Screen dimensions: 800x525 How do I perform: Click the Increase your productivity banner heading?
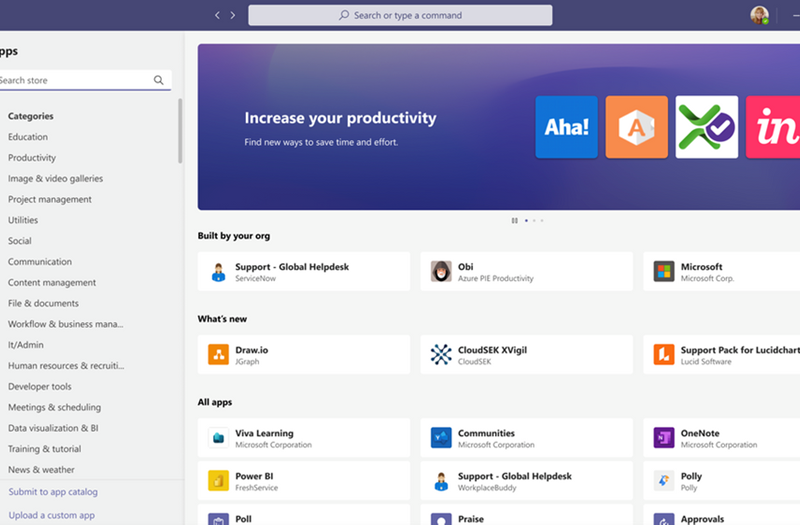coord(340,118)
